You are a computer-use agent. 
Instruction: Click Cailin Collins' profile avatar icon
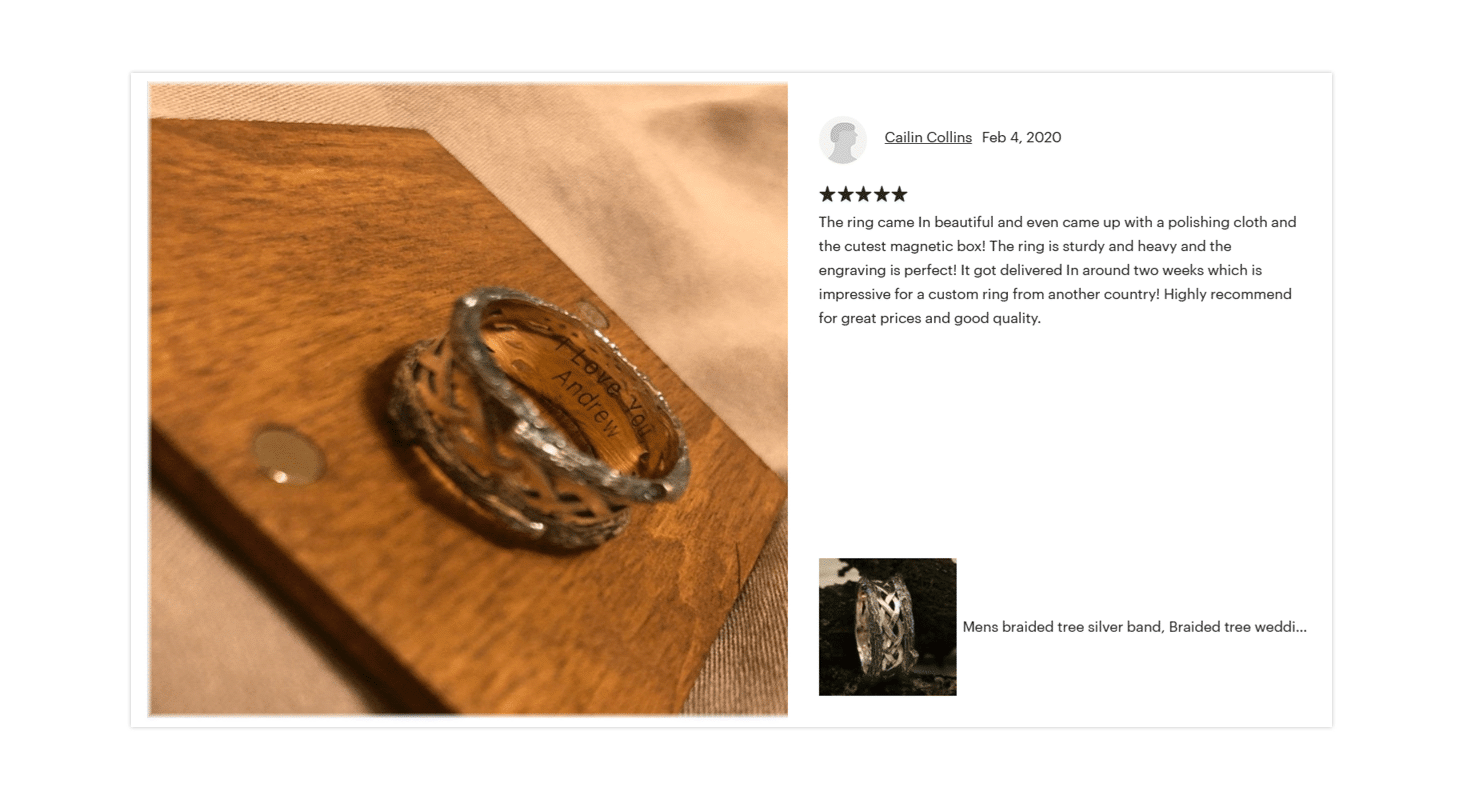843,139
